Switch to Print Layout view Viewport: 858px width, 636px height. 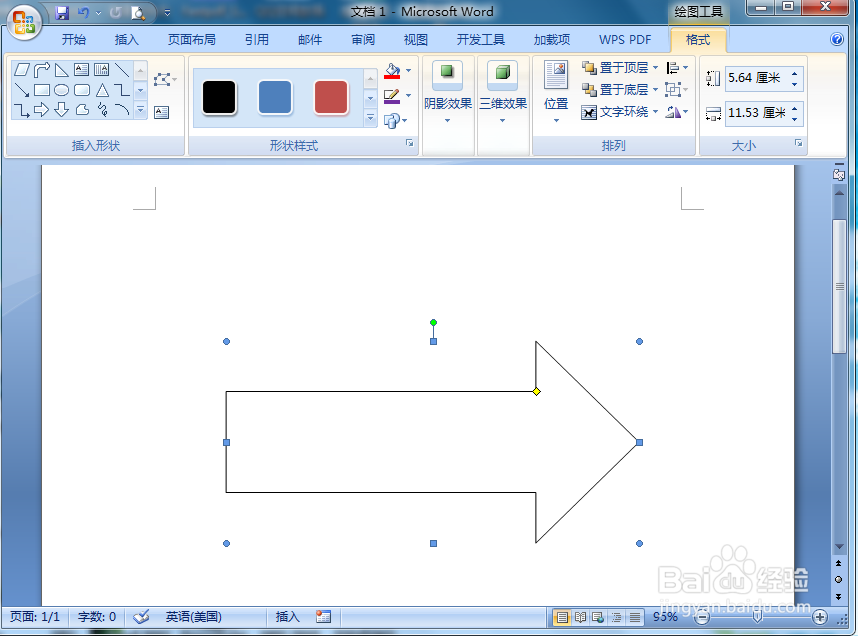point(562,617)
